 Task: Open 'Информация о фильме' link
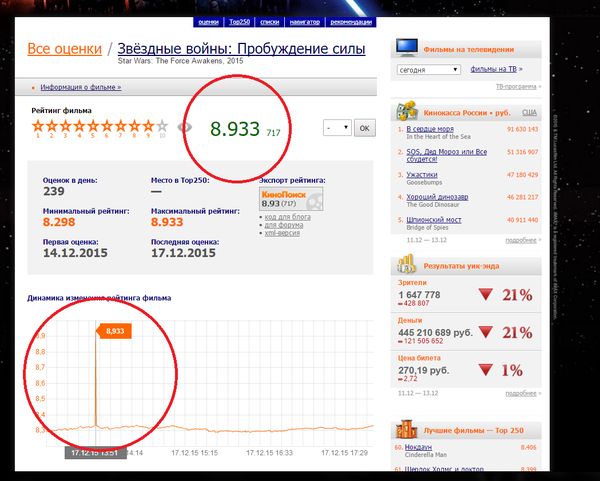pos(80,87)
